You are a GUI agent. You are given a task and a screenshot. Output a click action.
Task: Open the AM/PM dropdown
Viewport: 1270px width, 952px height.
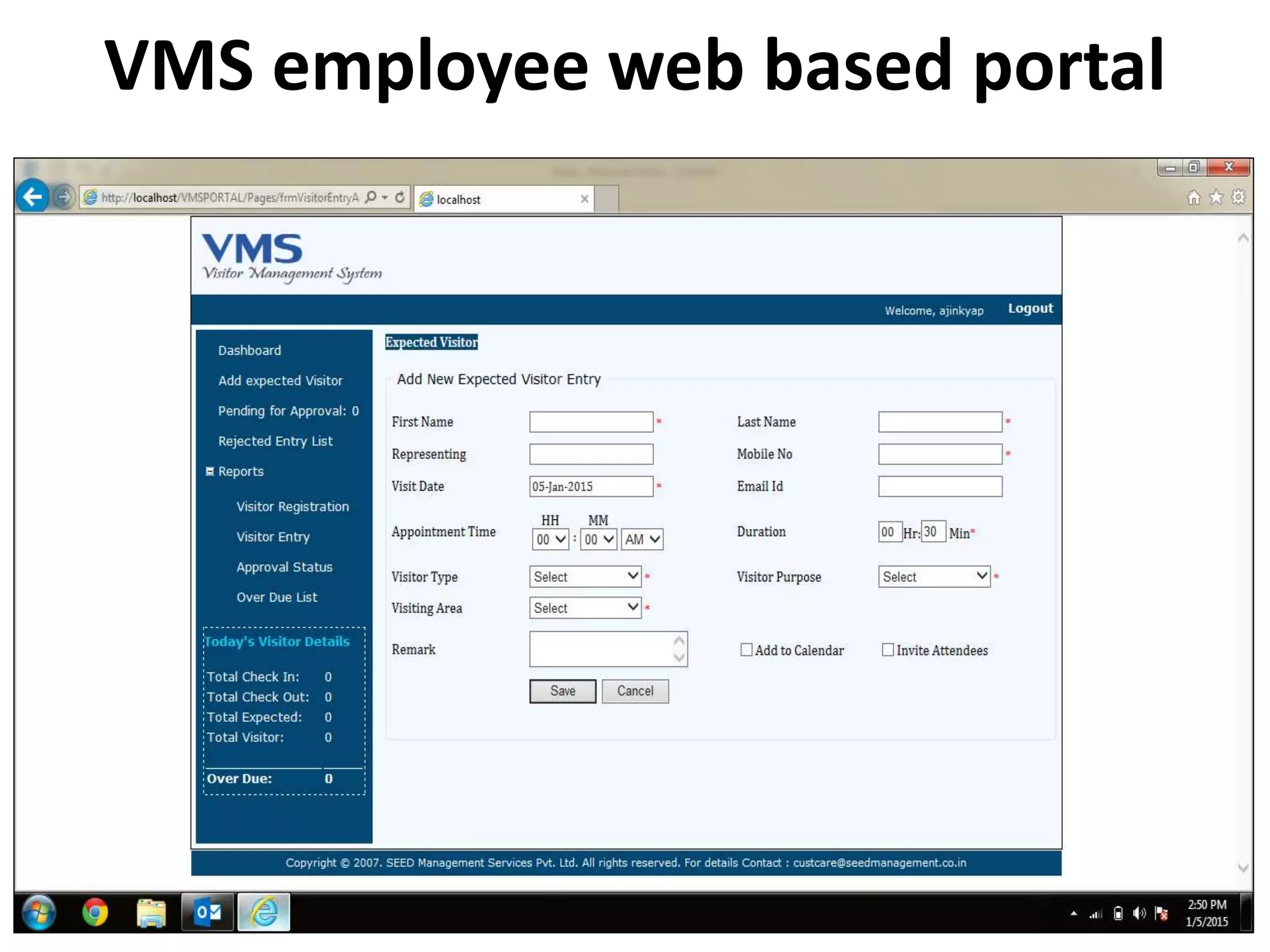642,539
